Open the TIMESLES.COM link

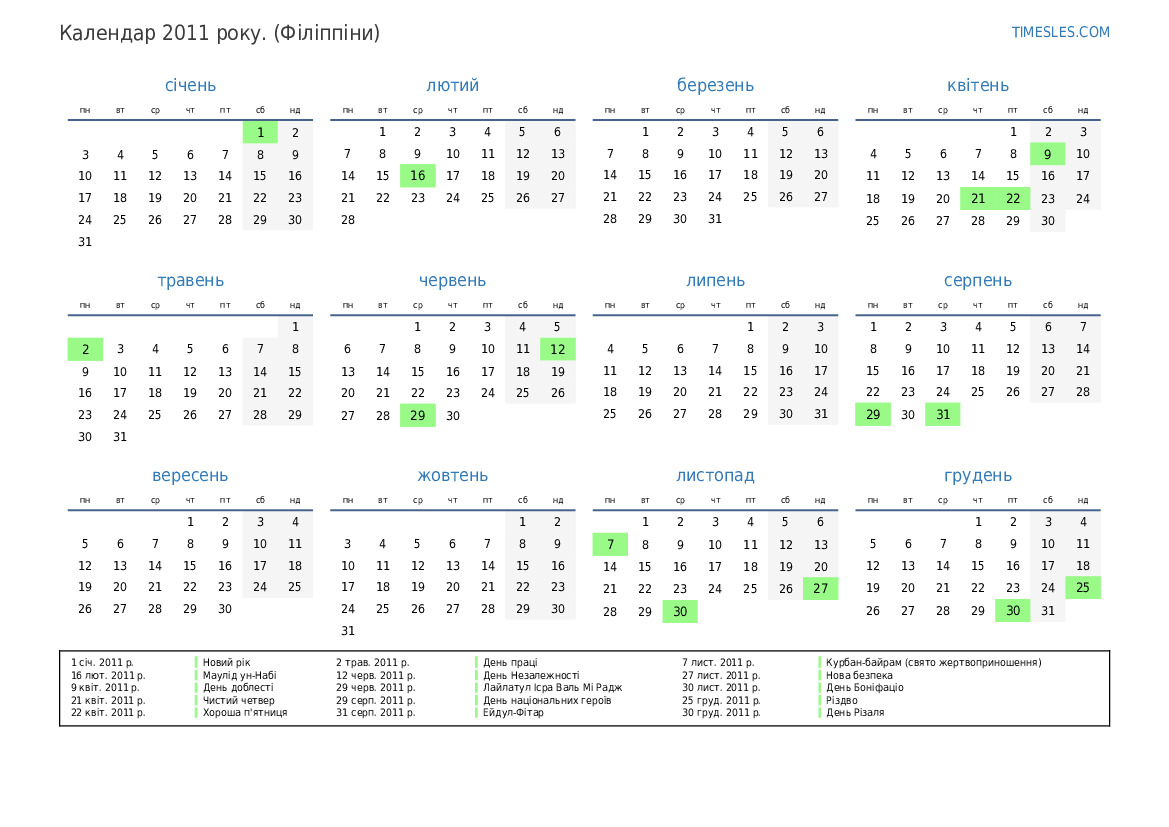click(x=1060, y=32)
